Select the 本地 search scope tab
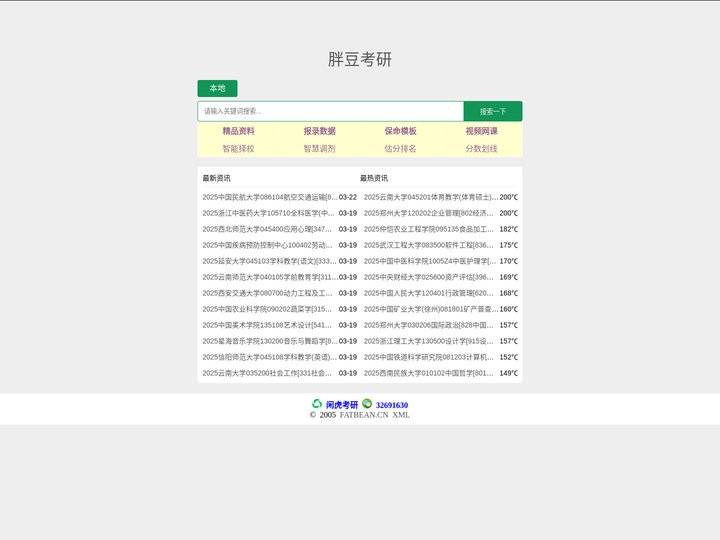Image resolution: width=720 pixels, height=540 pixels. coord(217,88)
